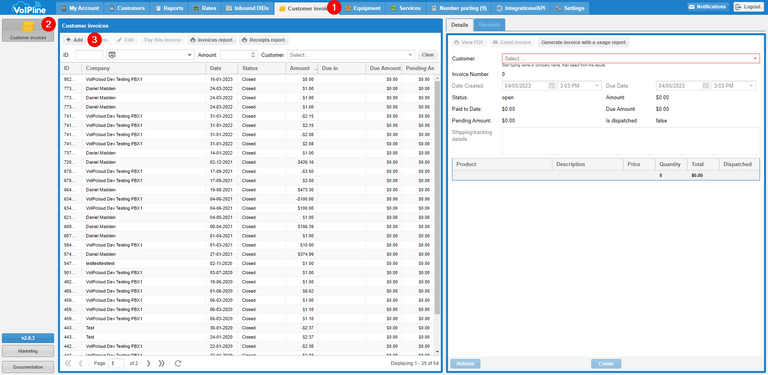The image size is (768, 375).
Task: Click the Create button
Action: coord(606,364)
